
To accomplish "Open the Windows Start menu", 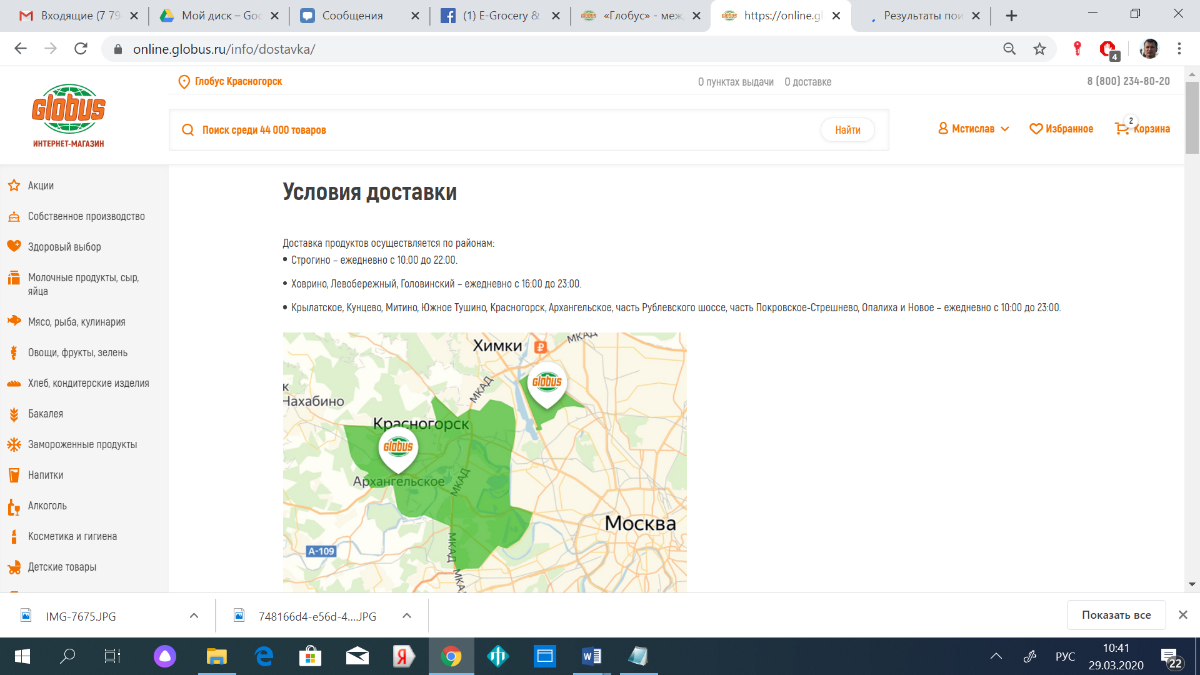I will click(22, 656).
